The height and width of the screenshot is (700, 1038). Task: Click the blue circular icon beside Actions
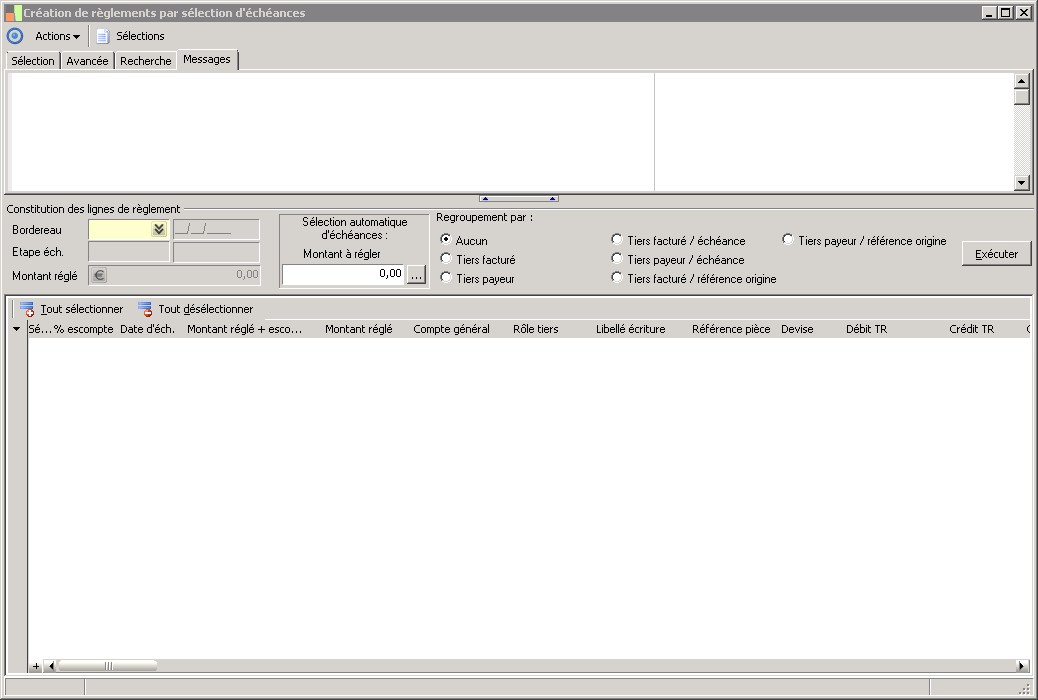coord(15,36)
